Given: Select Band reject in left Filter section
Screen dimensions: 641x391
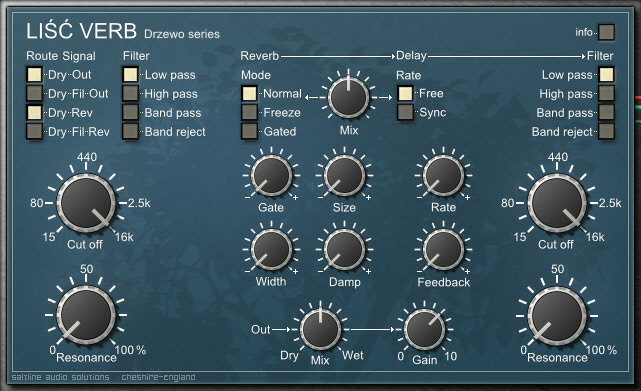Looking at the screenshot, I should coord(130,131).
